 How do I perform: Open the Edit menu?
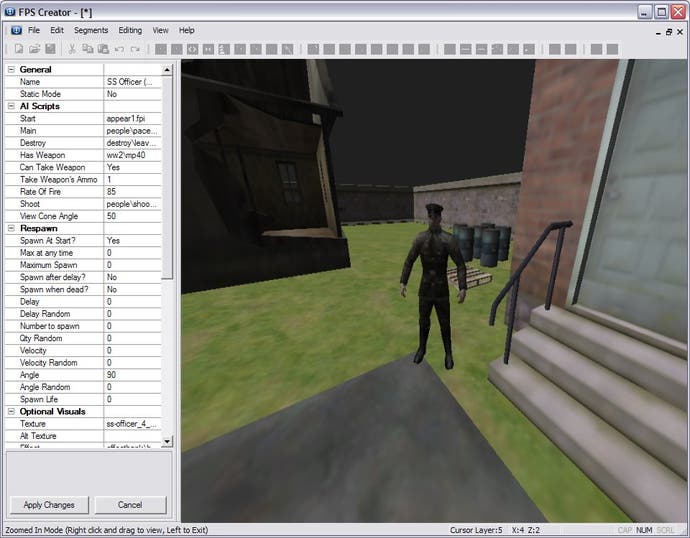(57, 30)
